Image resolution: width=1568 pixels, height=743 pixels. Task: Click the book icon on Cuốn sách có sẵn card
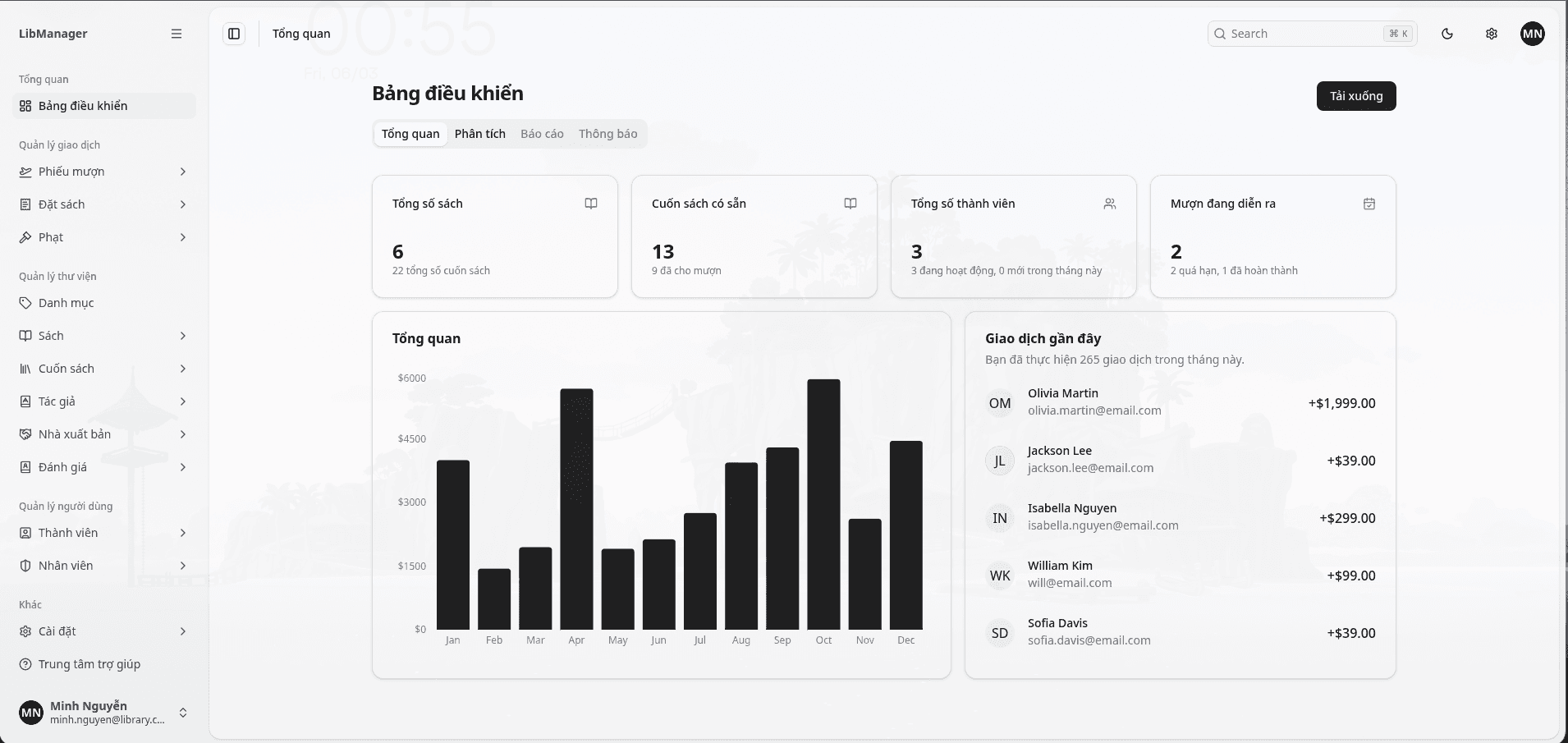(x=850, y=204)
